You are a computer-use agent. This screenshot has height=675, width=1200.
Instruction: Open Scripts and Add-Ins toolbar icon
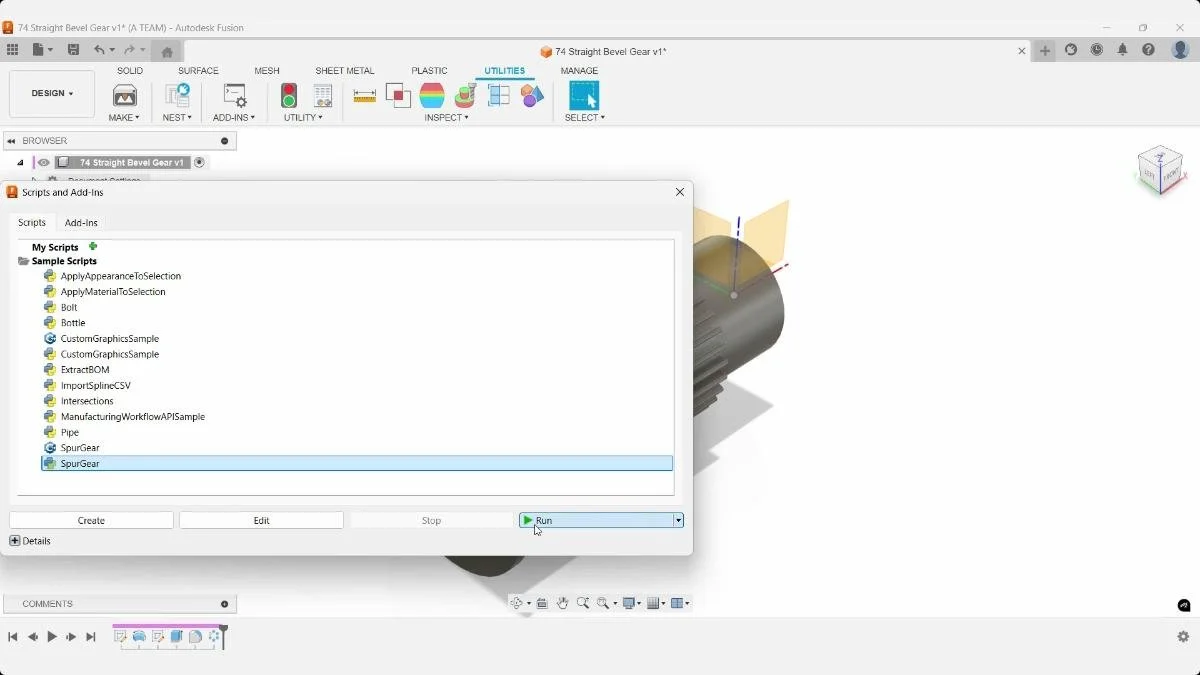coord(234,96)
